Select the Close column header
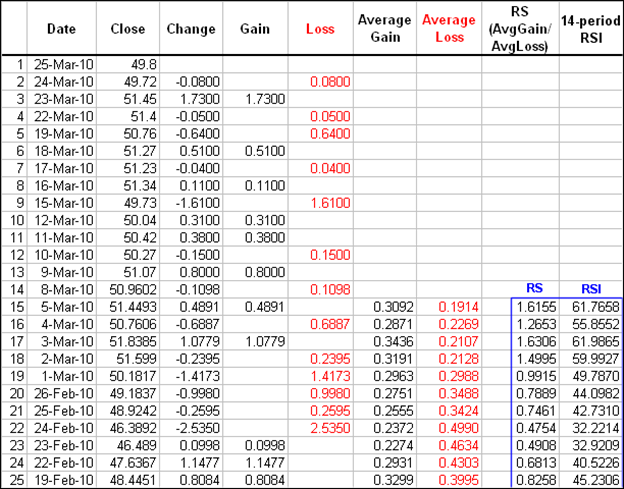Viewport: 624px width, 489px height. pyautogui.click(x=128, y=29)
